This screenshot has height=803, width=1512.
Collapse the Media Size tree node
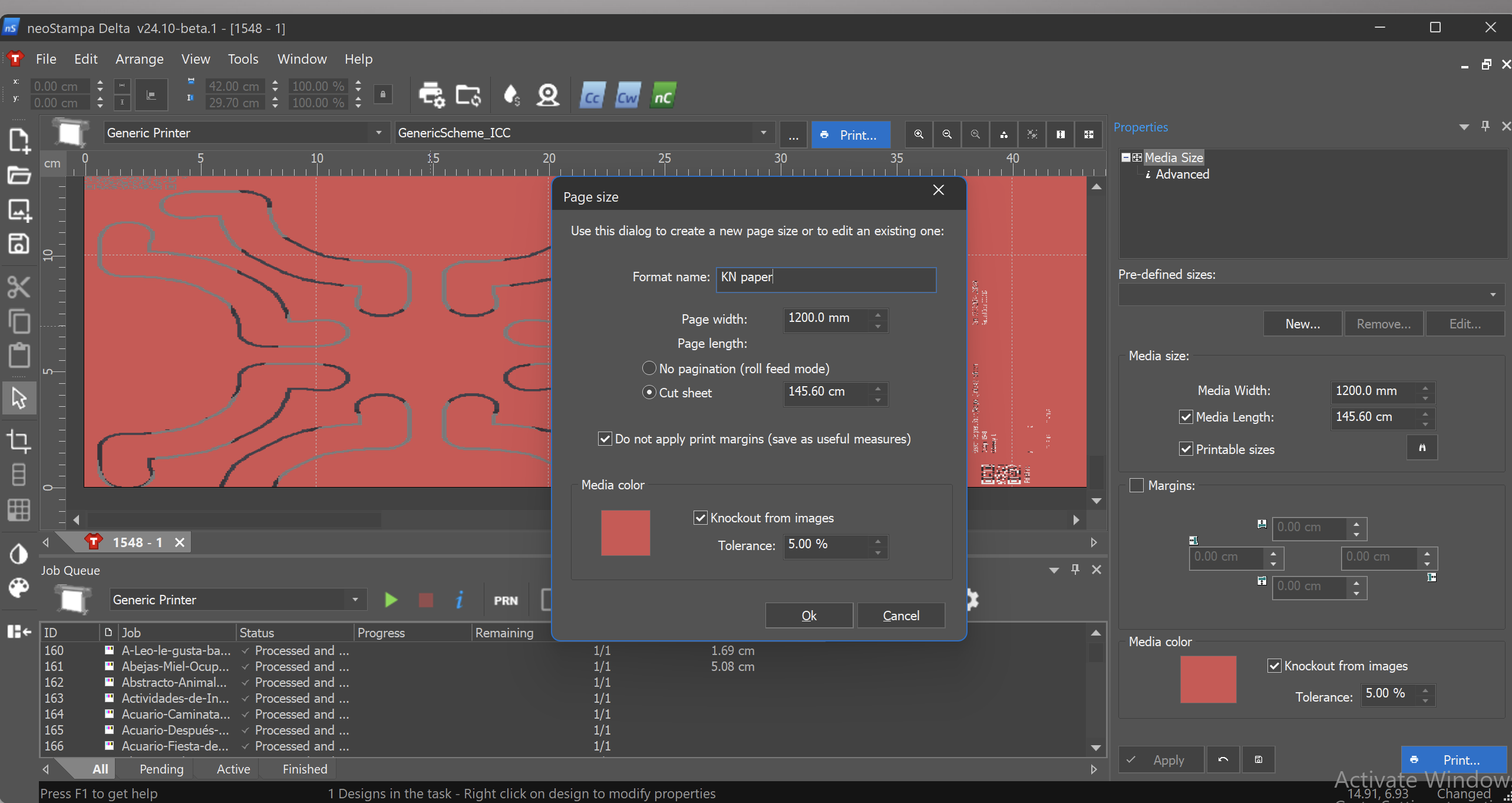point(1125,157)
